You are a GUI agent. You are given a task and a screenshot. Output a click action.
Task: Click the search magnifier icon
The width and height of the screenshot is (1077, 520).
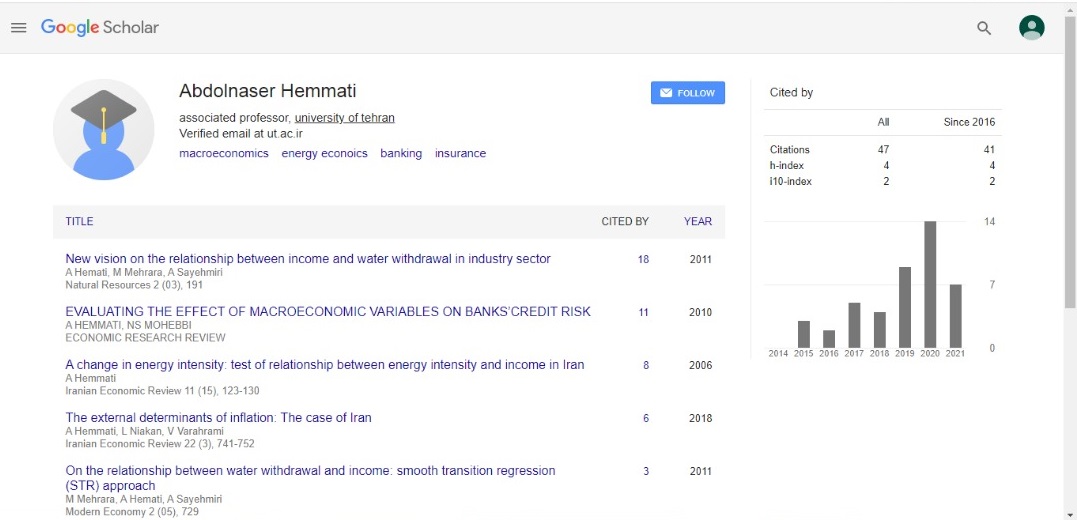click(984, 28)
